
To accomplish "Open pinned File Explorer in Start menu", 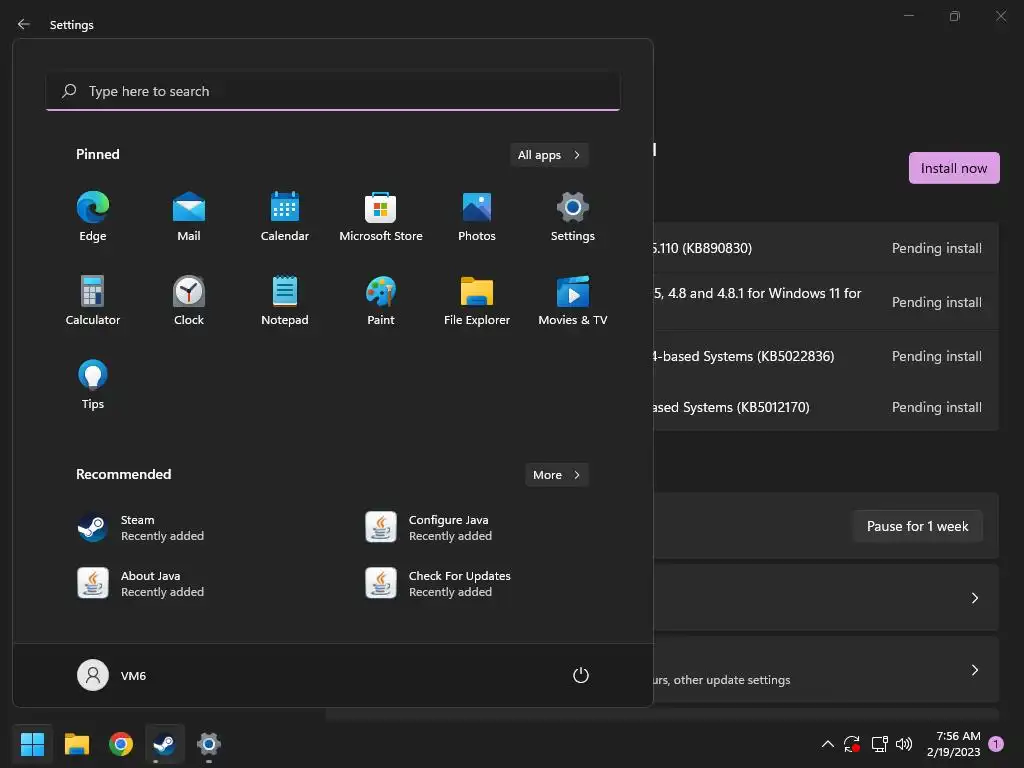I will click(x=477, y=301).
